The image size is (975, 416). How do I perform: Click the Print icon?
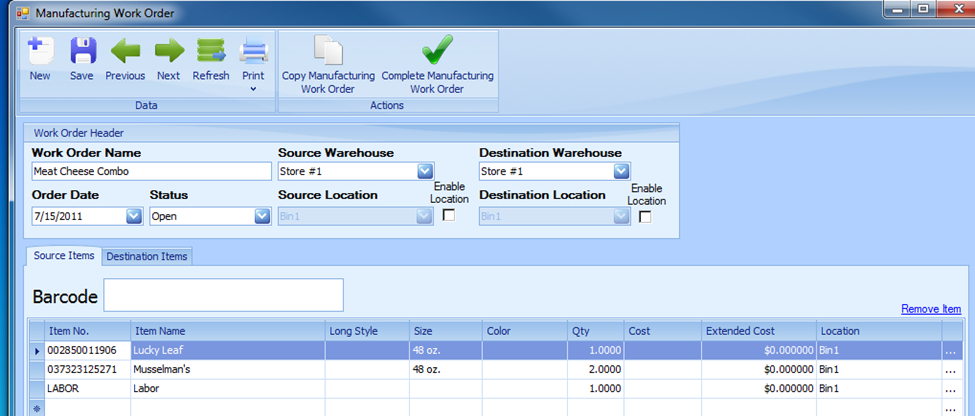[254, 51]
